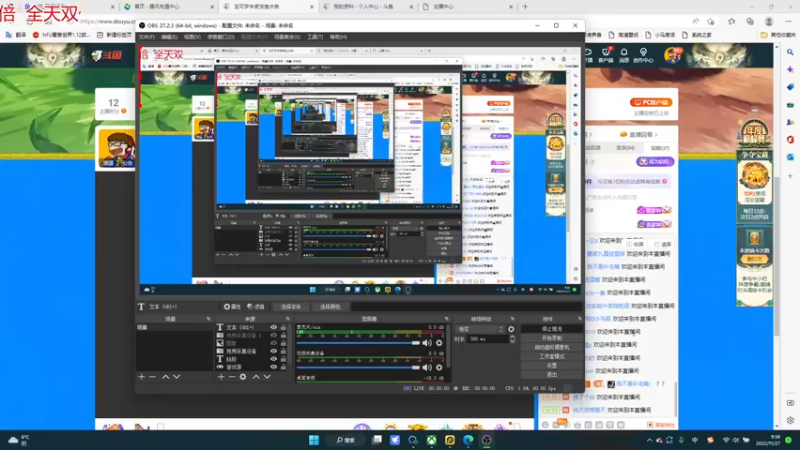Mute the second mixer channel speaker icon

point(427,367)
